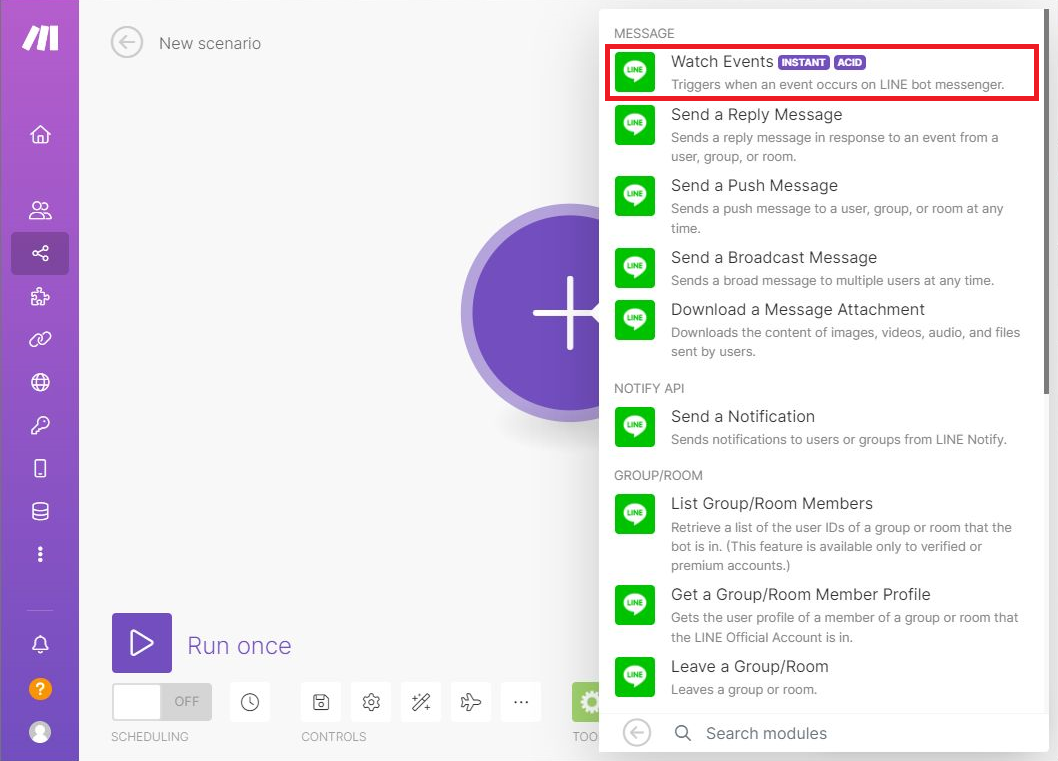This screenshot has width=1058, height=761.
Task: Click the explain flow airplane icon
Action: tap(471, 702)
